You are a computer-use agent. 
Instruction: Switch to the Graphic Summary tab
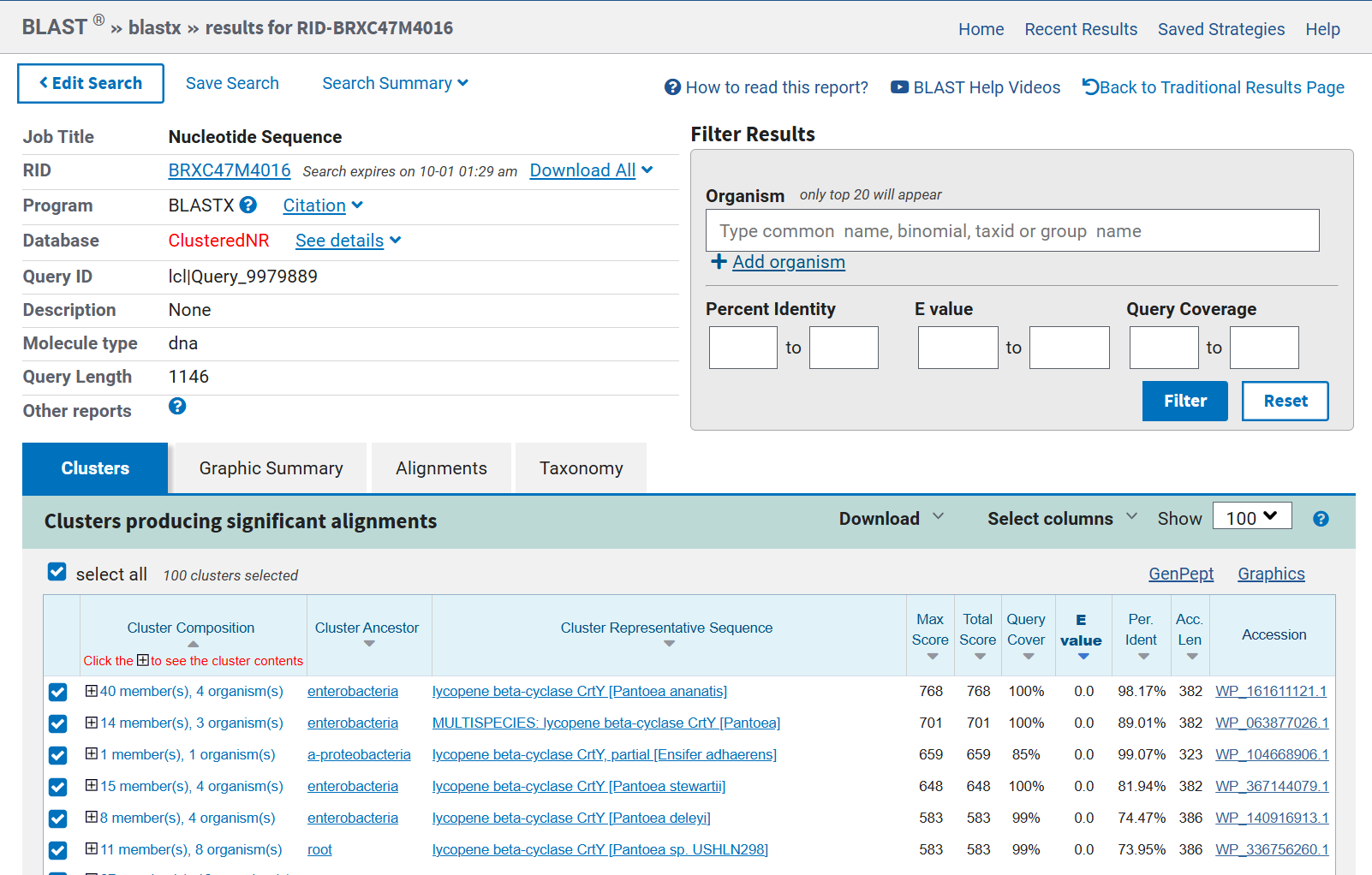(x=271, y=468)
